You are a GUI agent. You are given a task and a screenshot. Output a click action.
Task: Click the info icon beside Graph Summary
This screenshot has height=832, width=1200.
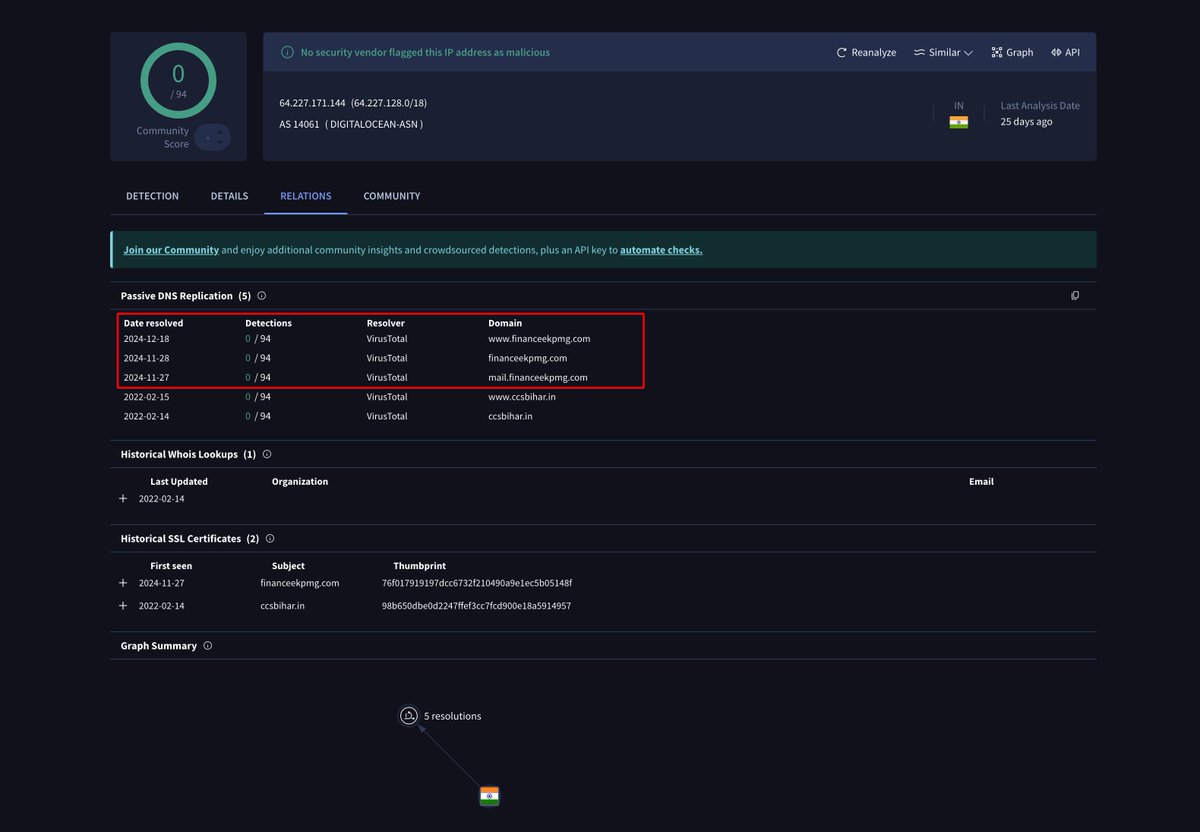point(207,645)
